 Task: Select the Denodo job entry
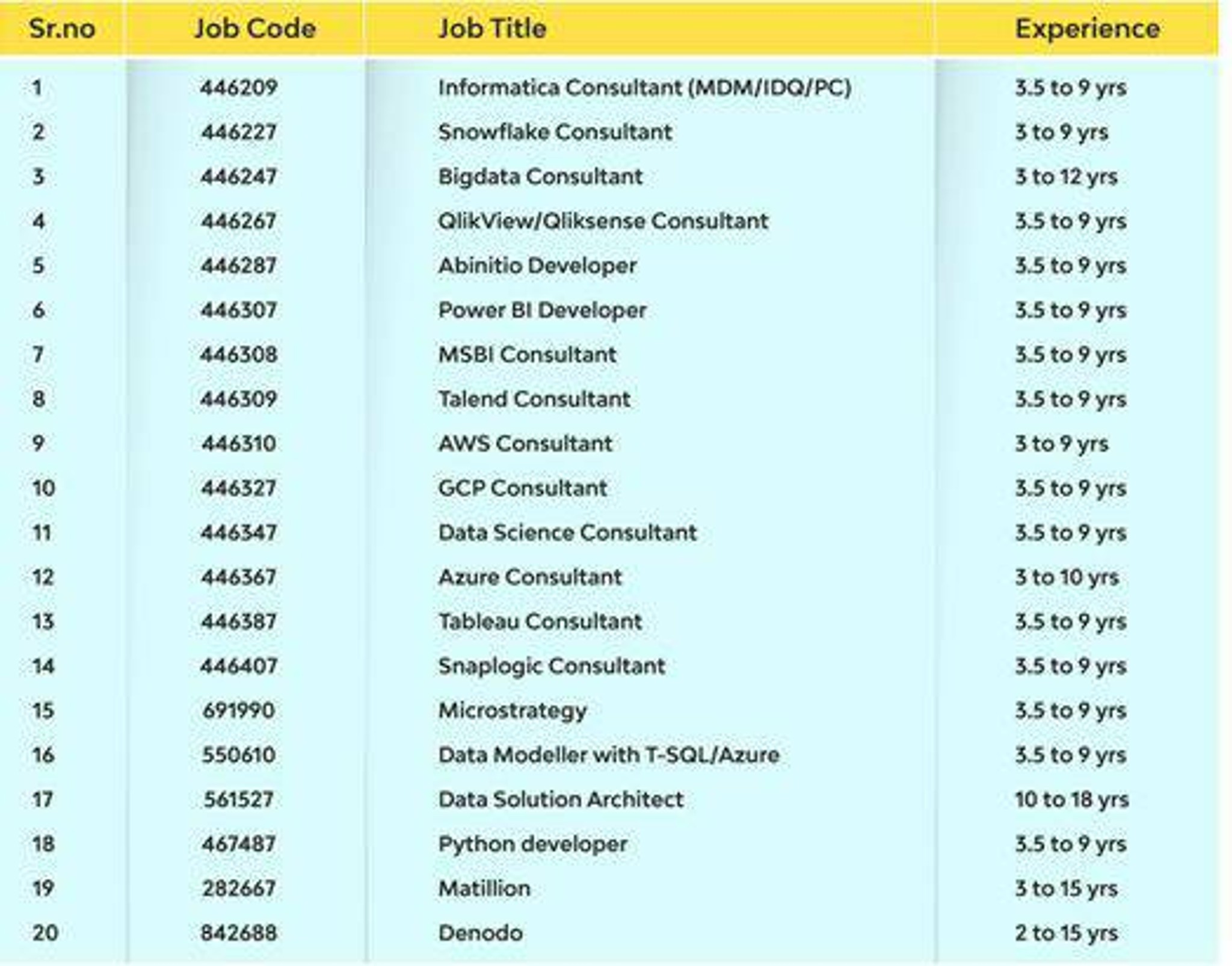coord(480,933)
